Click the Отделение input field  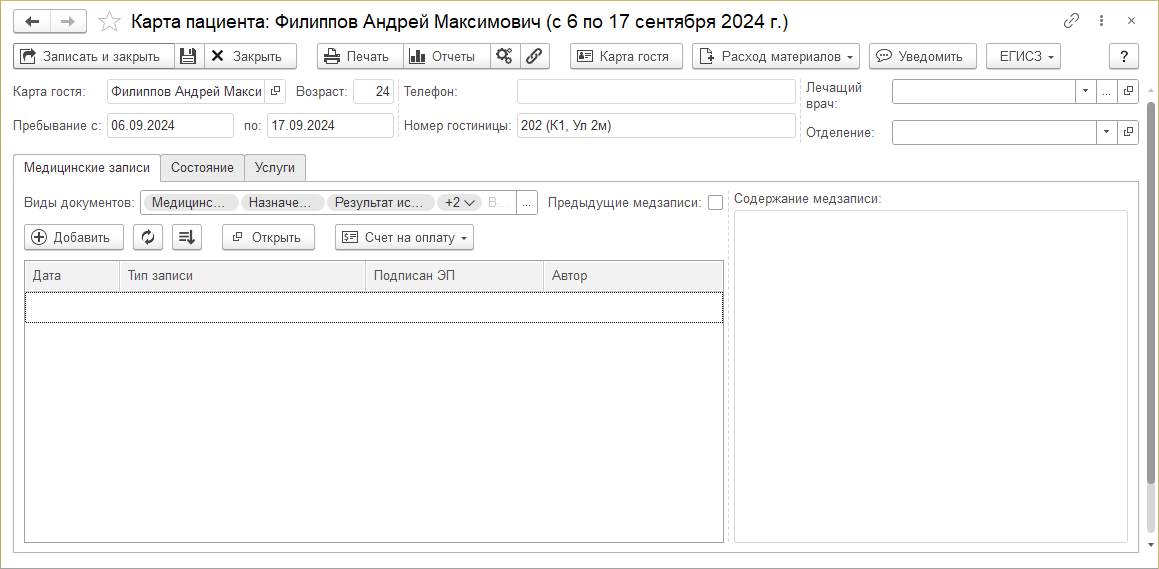point(994,132)
